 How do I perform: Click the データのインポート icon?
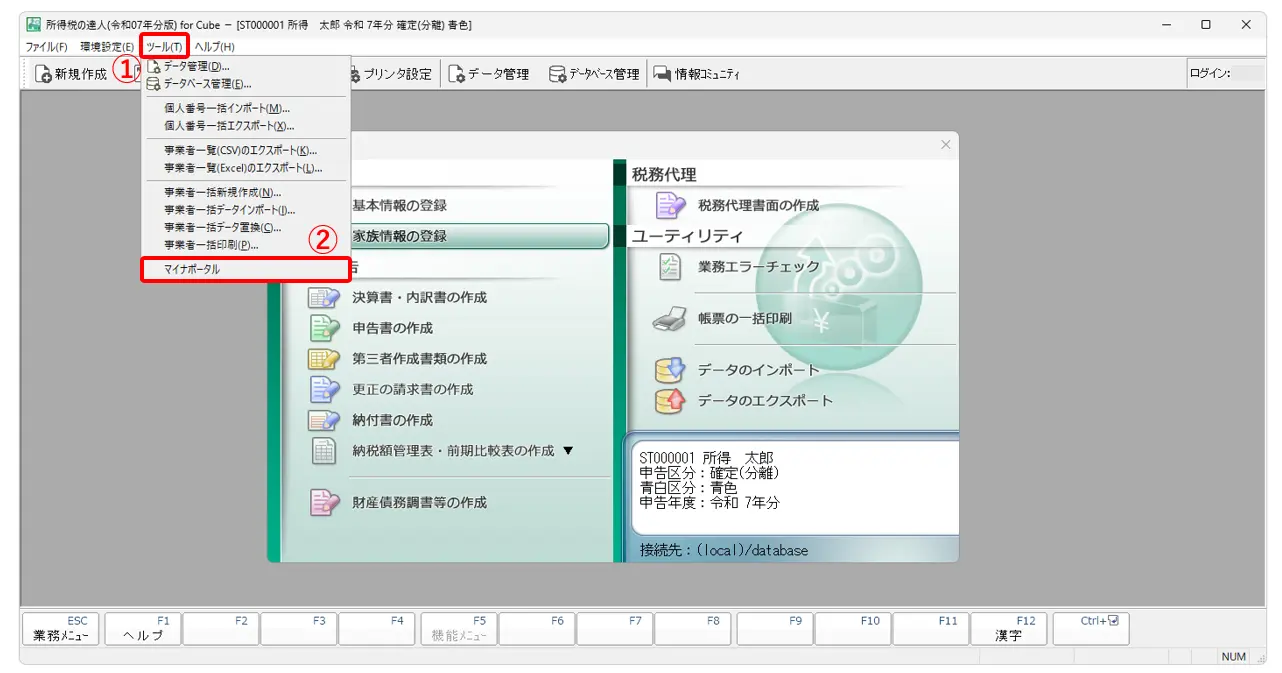point(670,370)
